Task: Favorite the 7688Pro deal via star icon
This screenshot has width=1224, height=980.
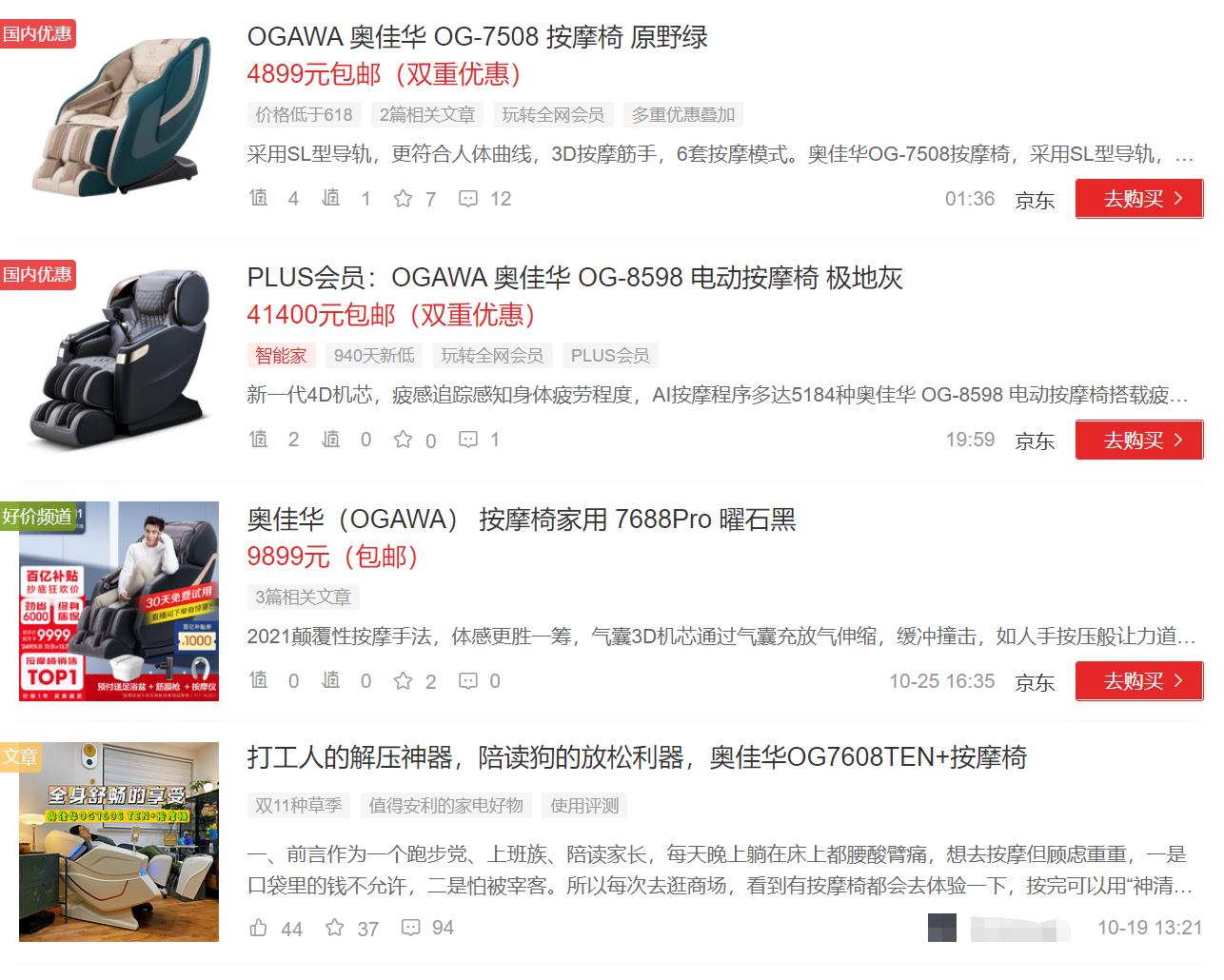Action: pyautogui.click(x=403, y=681)
